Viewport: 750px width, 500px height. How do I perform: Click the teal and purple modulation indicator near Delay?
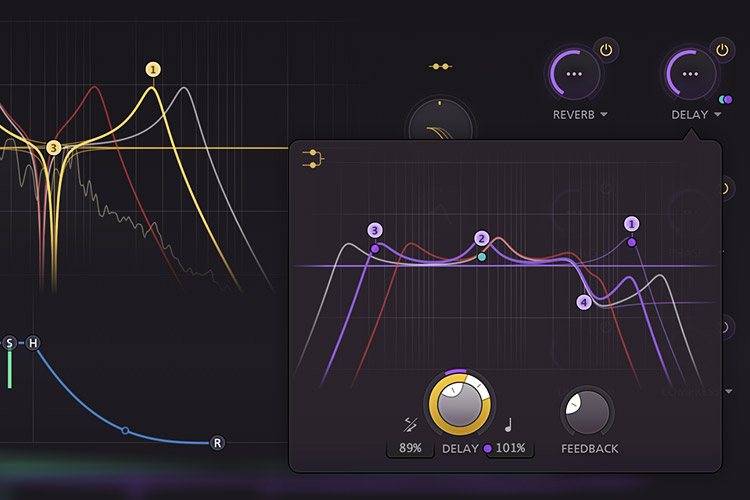click(x=725, y=99)
